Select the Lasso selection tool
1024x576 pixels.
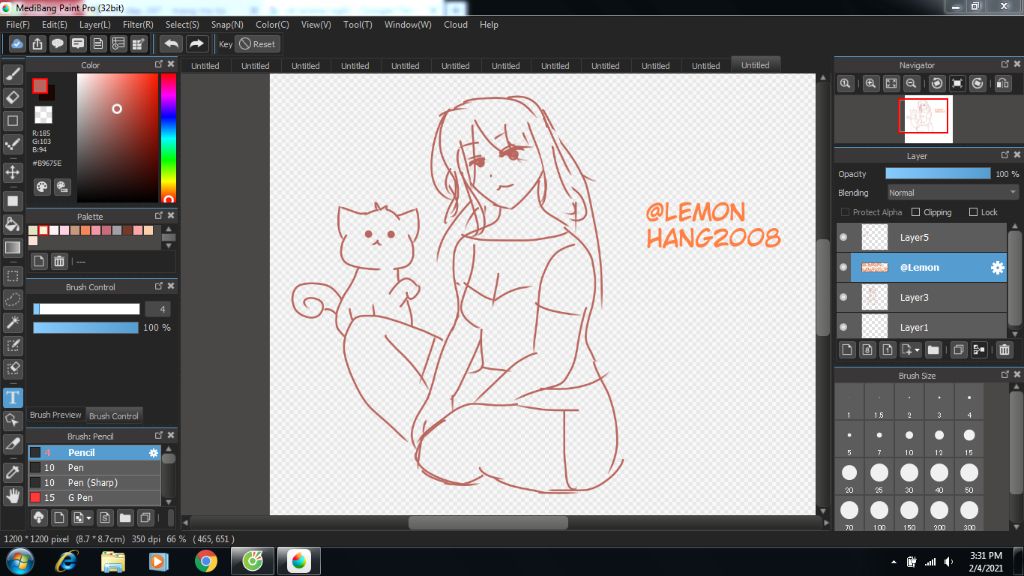click(x=12, y=299)
